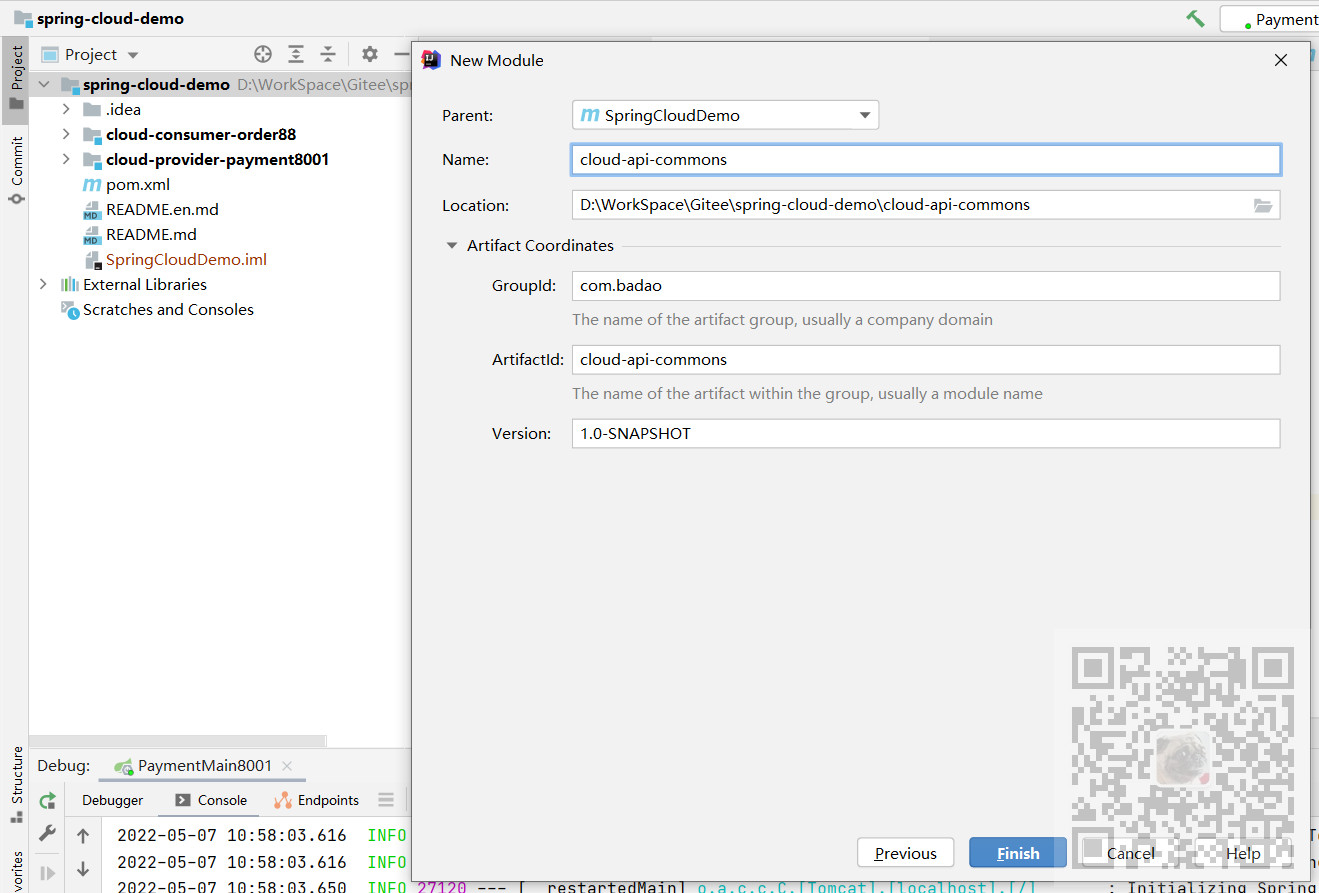Collapse the spring-cloud-demo root node

[44, 85]
